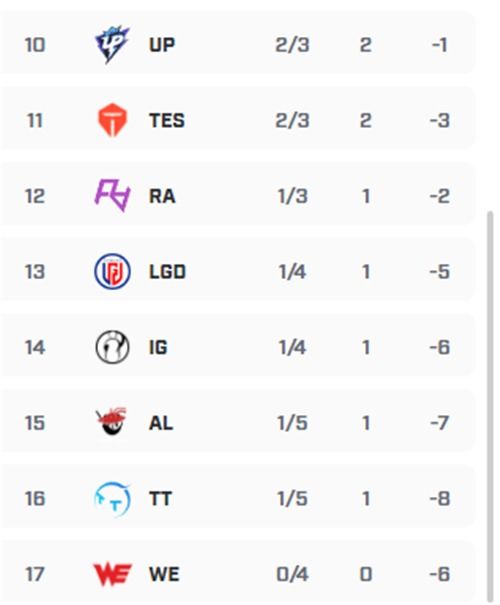Click the LGD circular logo
Screen dimensions: 500x605
tap(112, 271)
